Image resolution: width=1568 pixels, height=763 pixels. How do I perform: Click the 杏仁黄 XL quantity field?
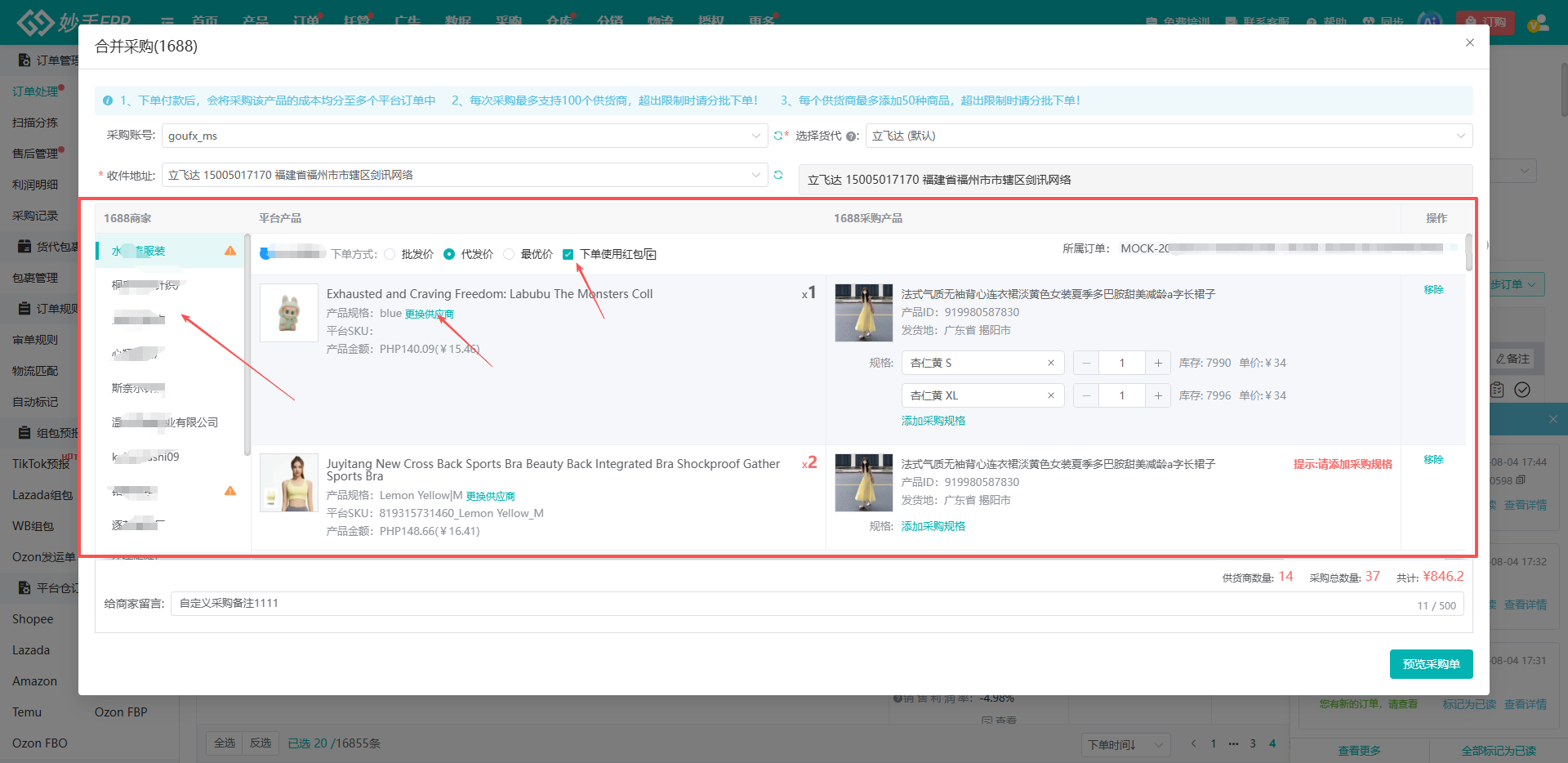point(1122,395)
